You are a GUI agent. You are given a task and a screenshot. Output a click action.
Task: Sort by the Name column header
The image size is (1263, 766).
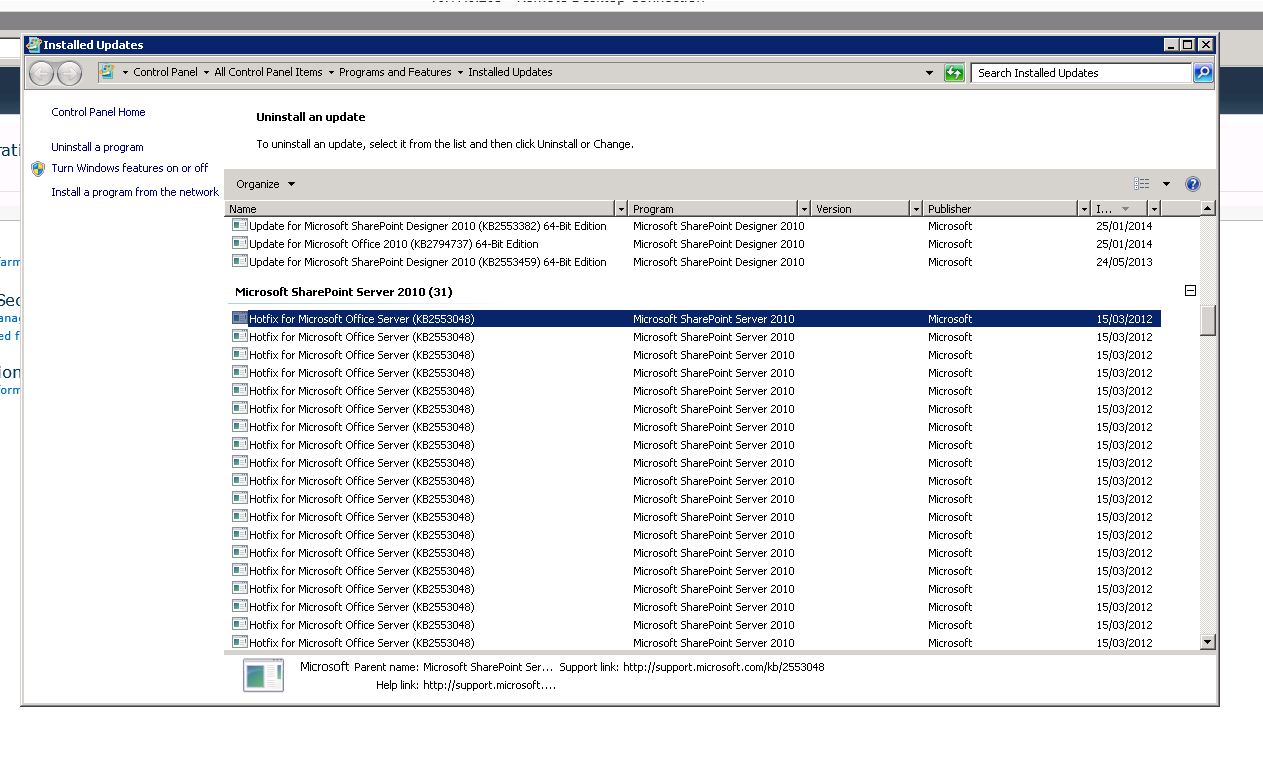[421, 209]
